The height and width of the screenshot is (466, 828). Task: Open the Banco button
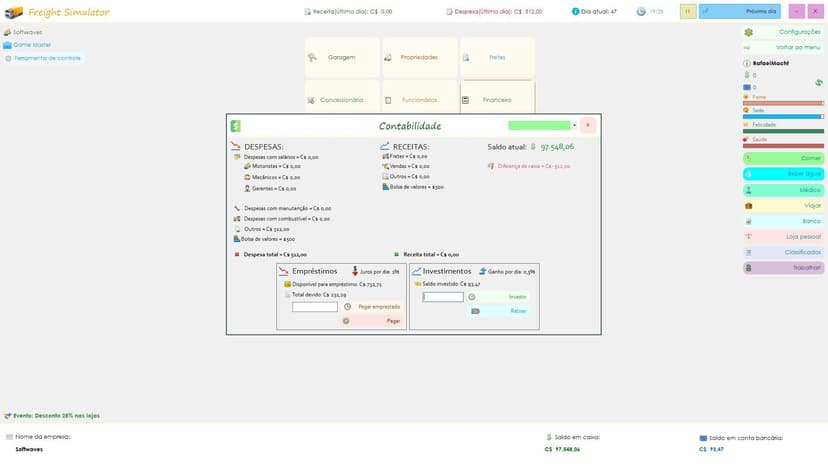(x=783, y=221)
